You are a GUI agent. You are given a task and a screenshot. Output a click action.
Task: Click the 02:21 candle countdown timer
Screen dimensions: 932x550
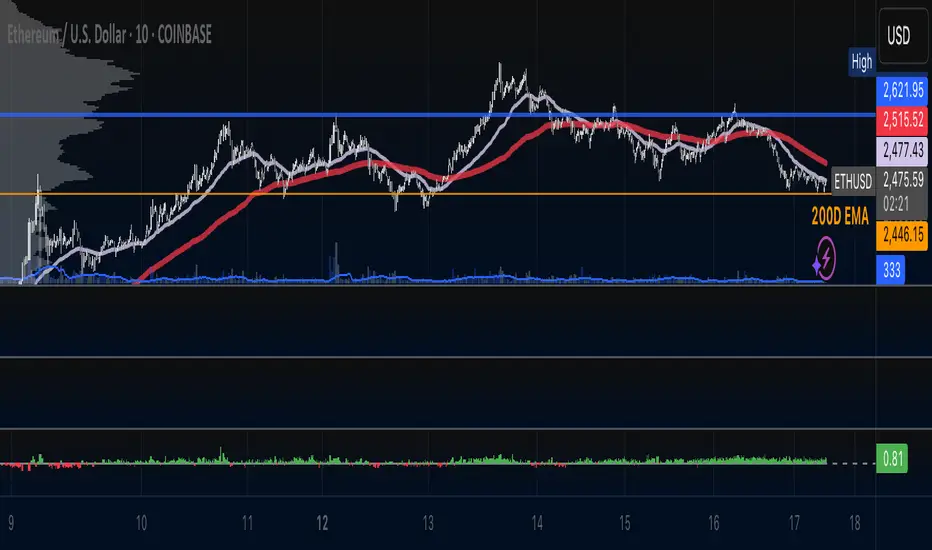click(896, 205)
